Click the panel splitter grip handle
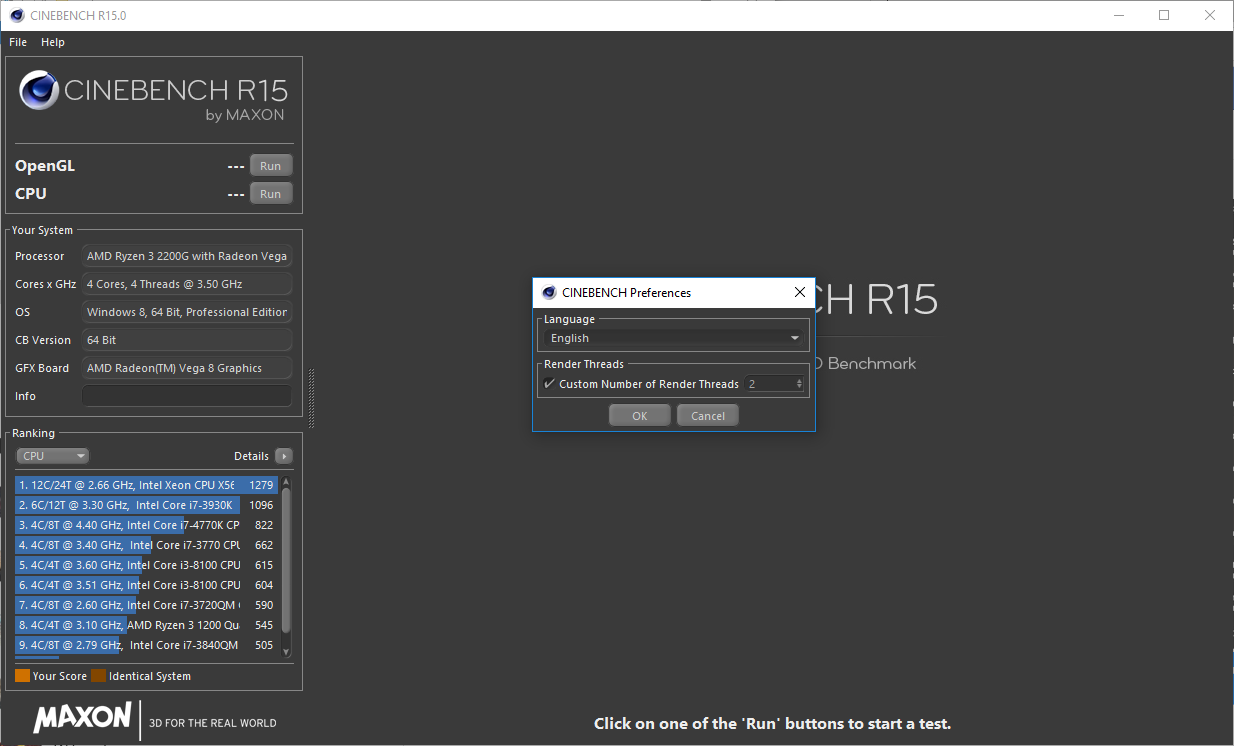Image resolution: width=1234 pixels, height=746 pixels. pyautogui.click(x=312, y=398)
